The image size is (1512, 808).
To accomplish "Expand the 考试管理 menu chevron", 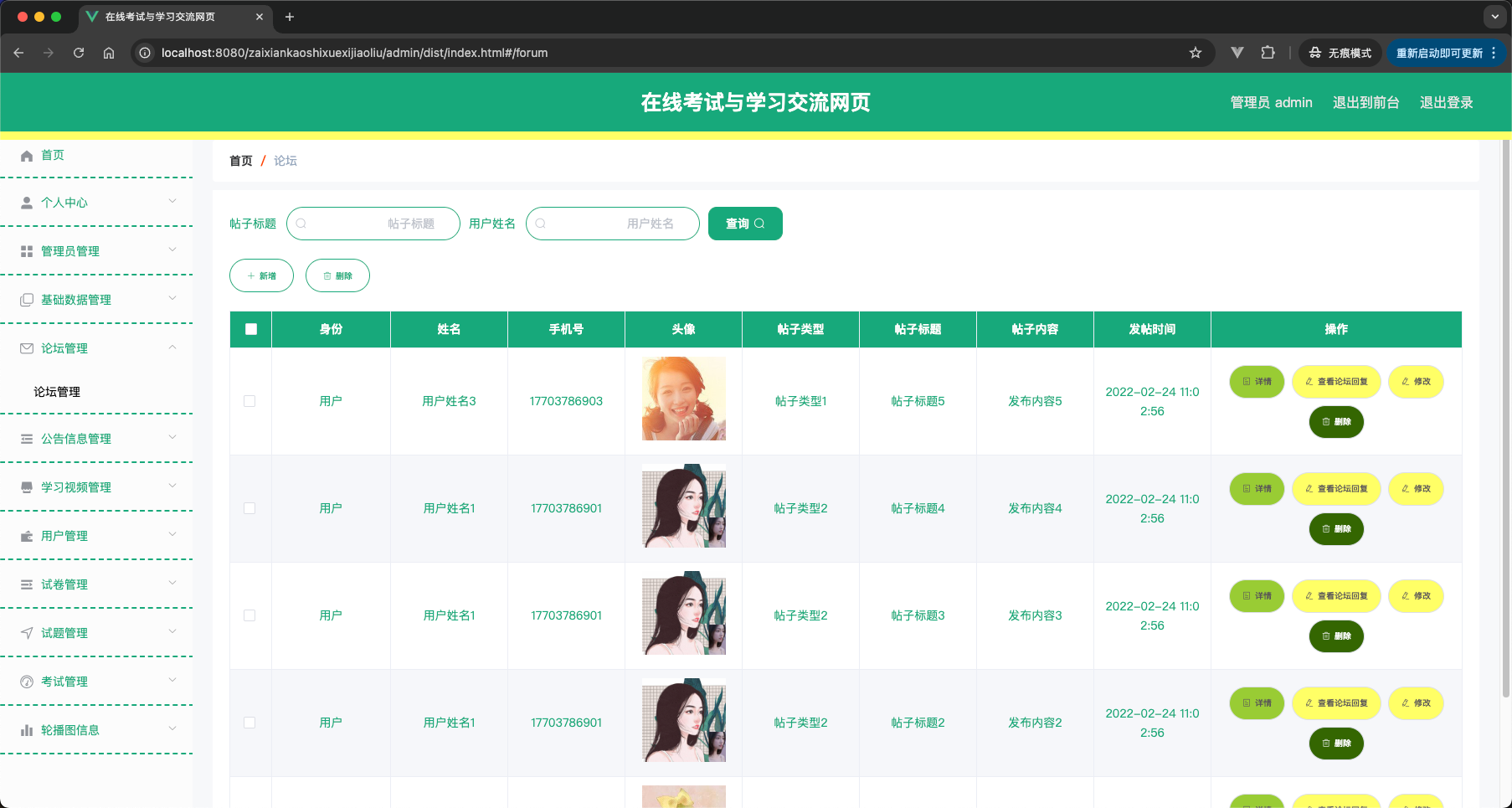I will pyautogui.click(x=172, y=680).
